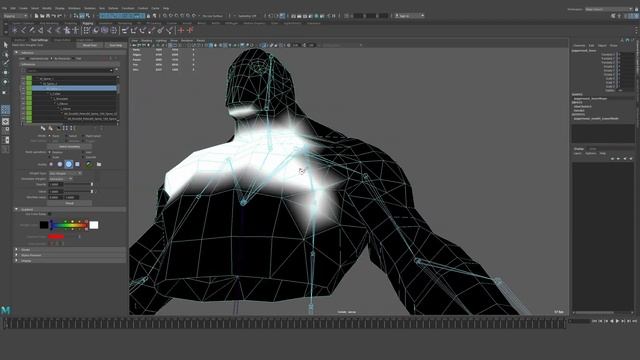
Task: Click the Select Geometry button
Action: click(69, 147)
